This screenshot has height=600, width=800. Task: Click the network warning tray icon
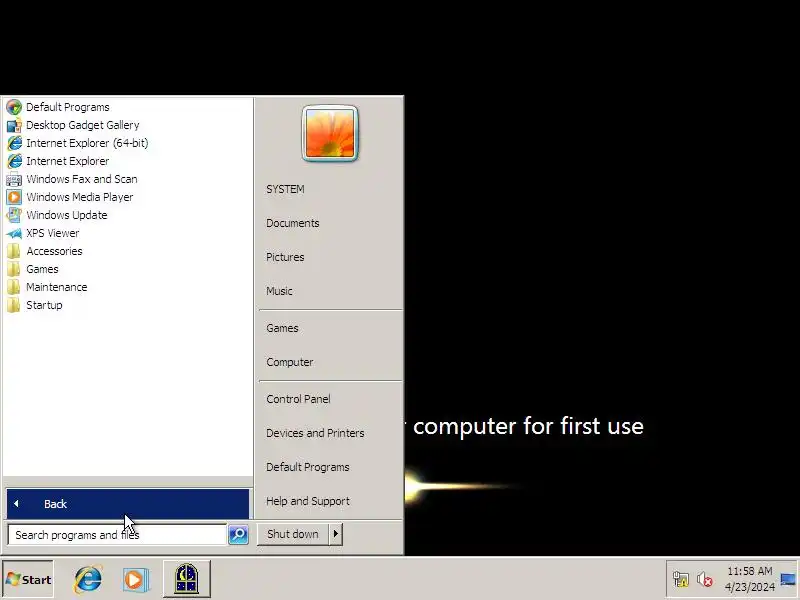[681, 579]
